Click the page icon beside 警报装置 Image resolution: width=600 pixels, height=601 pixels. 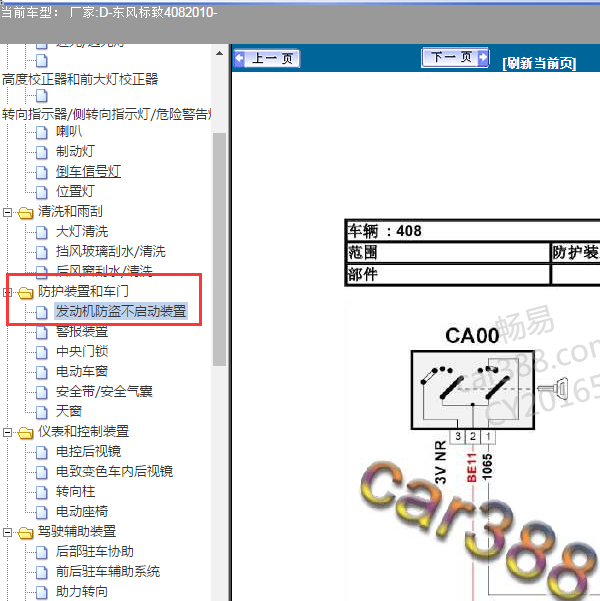click(42, 332)
